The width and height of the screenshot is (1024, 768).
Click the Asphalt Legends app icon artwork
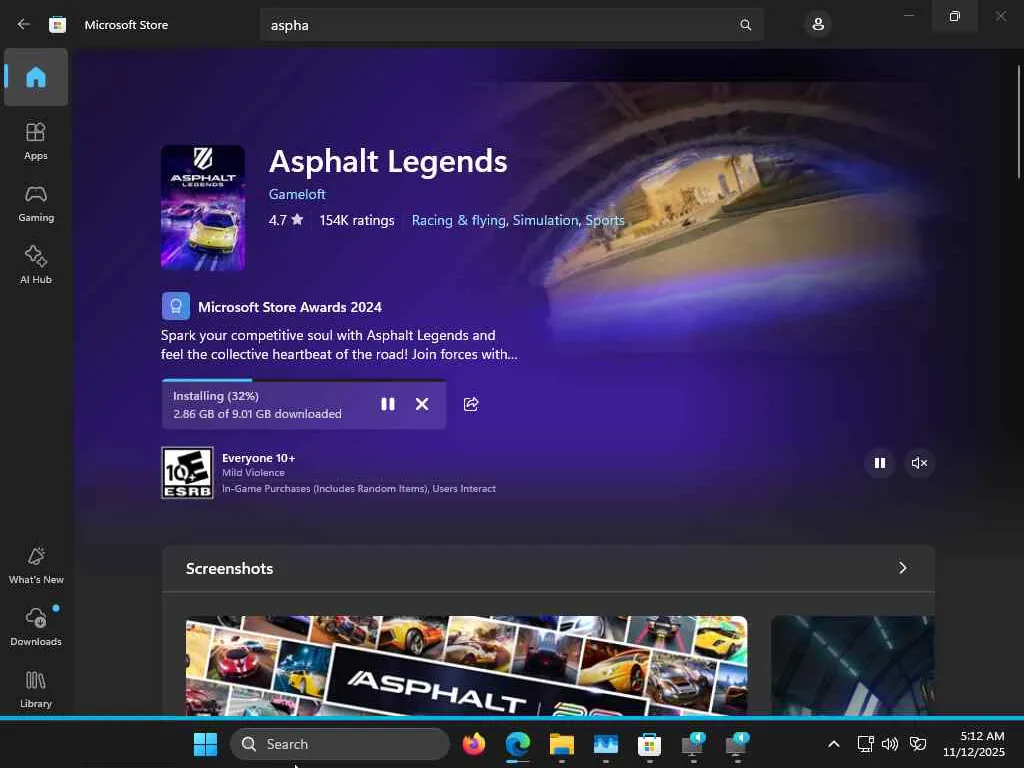[203, 208]
